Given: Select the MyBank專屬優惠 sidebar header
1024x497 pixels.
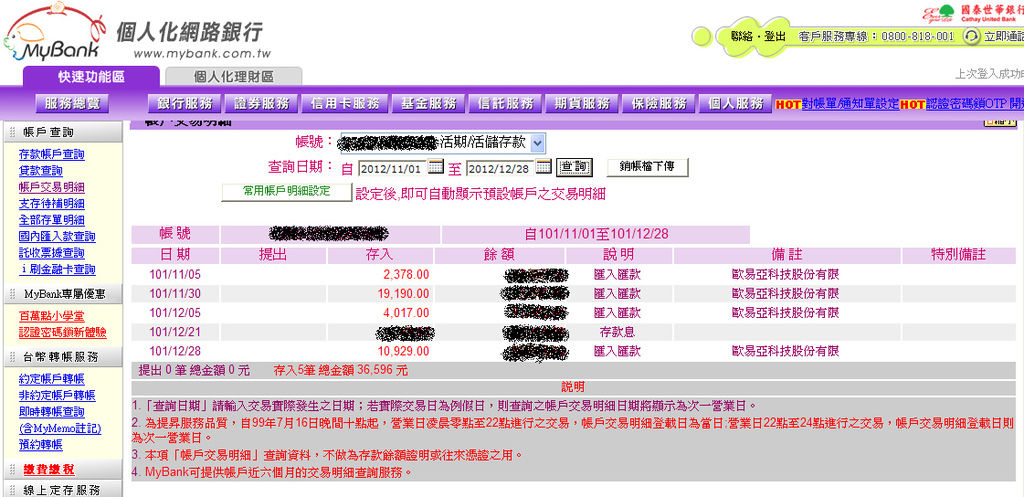Looking at the screenshot, I should coord(61,294).
